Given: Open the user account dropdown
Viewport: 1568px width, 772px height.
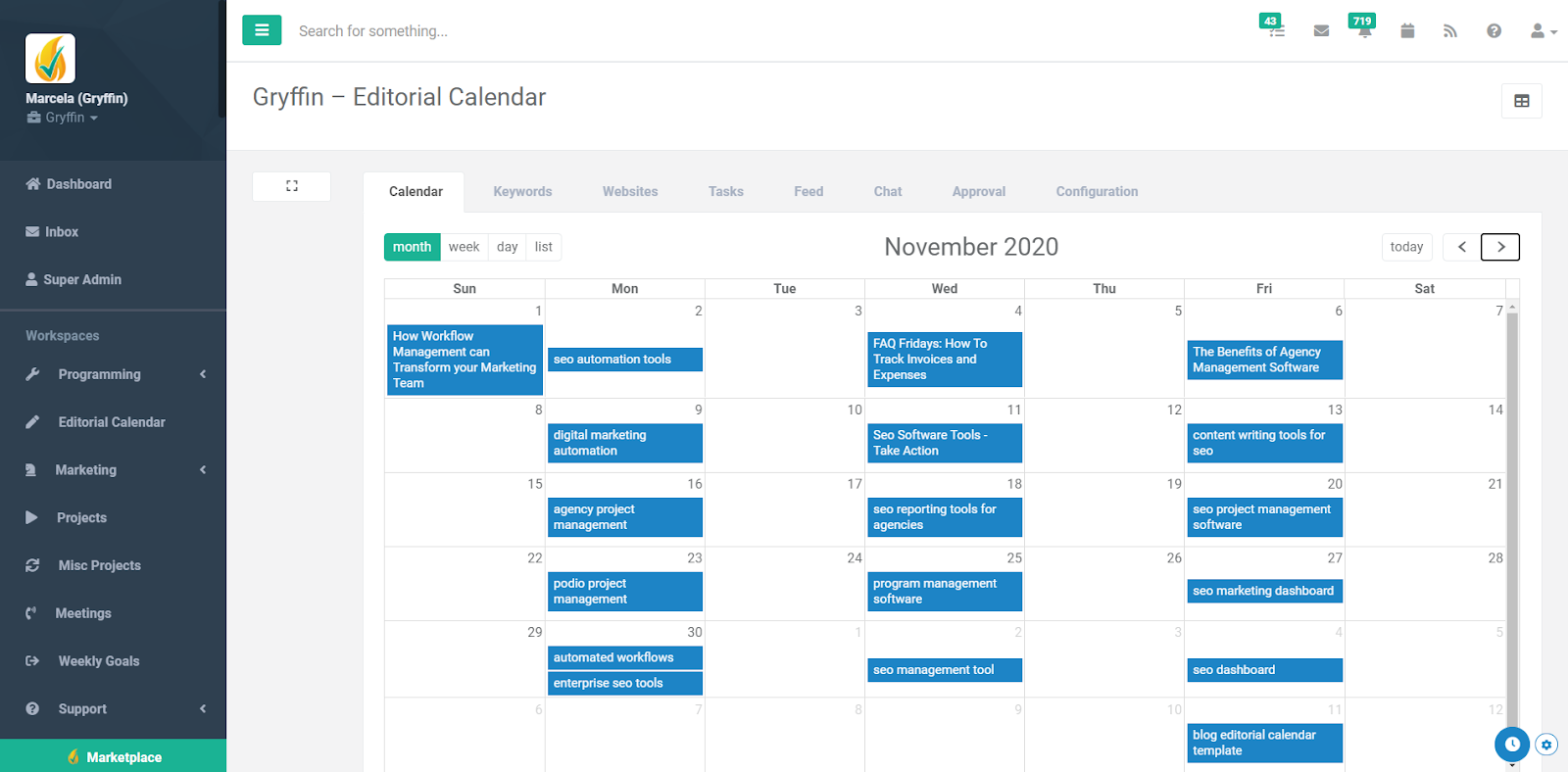Looking at the screenshot, I should (1543, 31).
